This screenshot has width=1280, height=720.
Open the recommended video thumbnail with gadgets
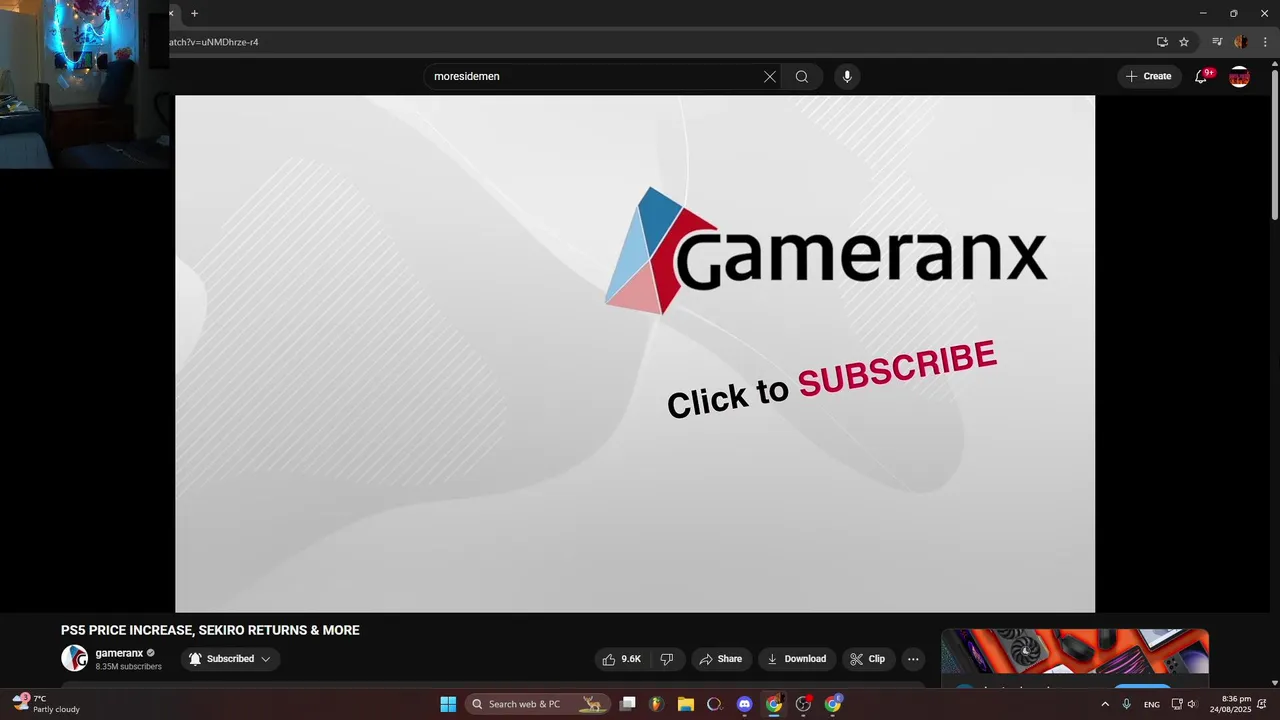(x=1075, y=652)
